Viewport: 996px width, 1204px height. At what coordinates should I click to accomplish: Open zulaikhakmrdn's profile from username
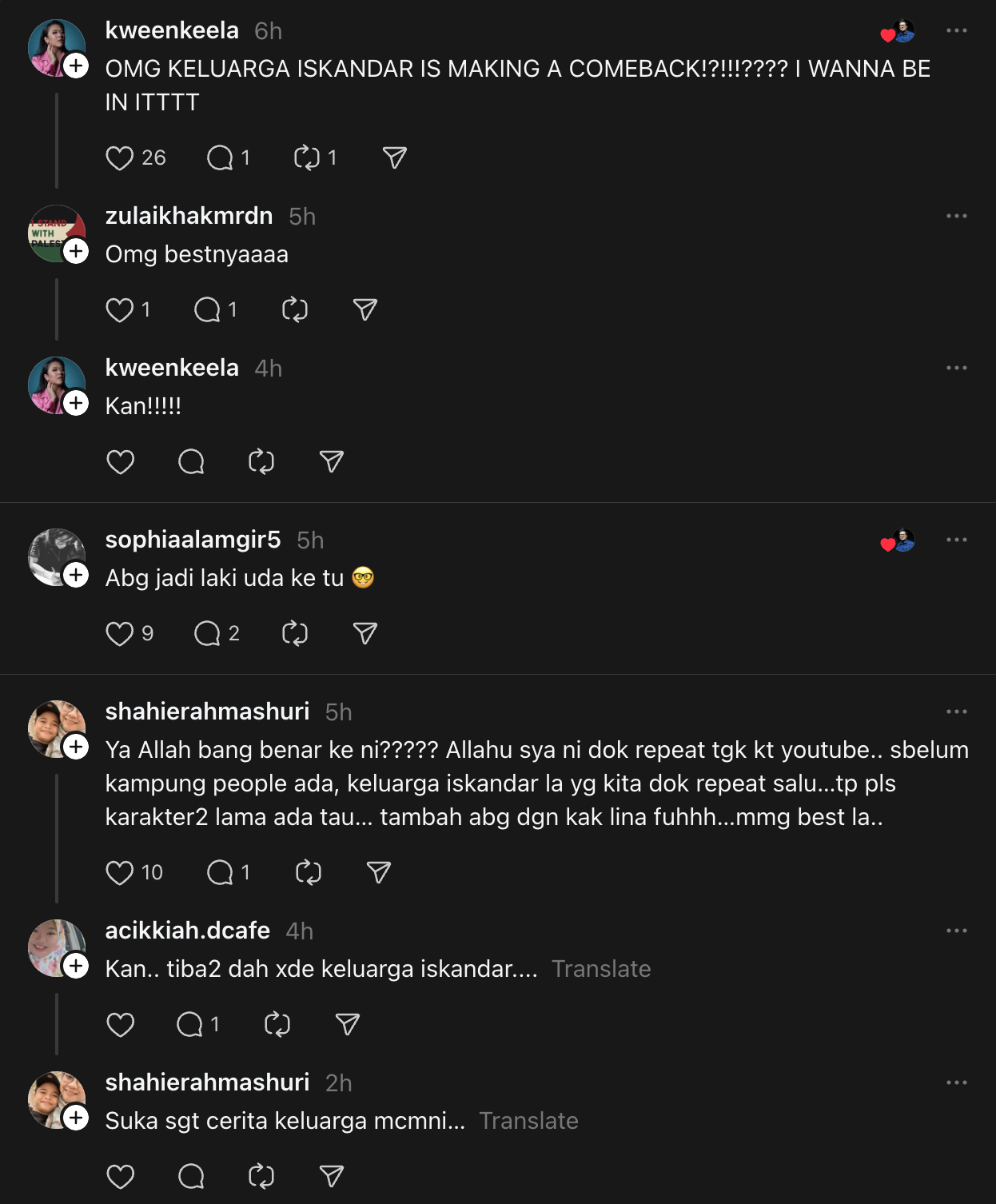pos(189,216)
